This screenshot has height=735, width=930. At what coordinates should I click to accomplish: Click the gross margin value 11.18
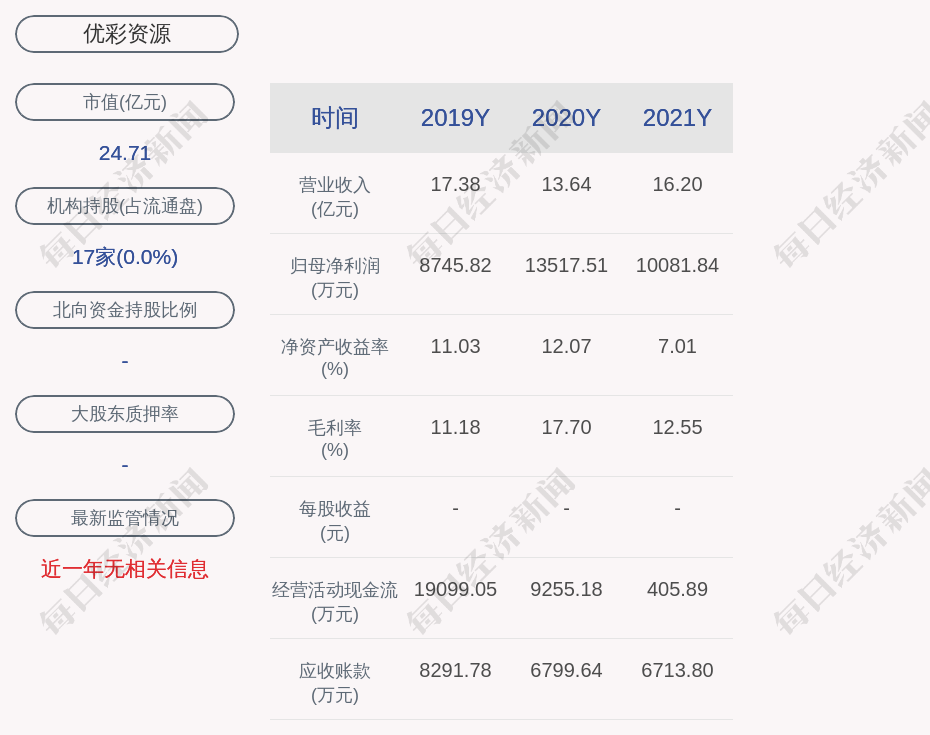click(455, 427)
